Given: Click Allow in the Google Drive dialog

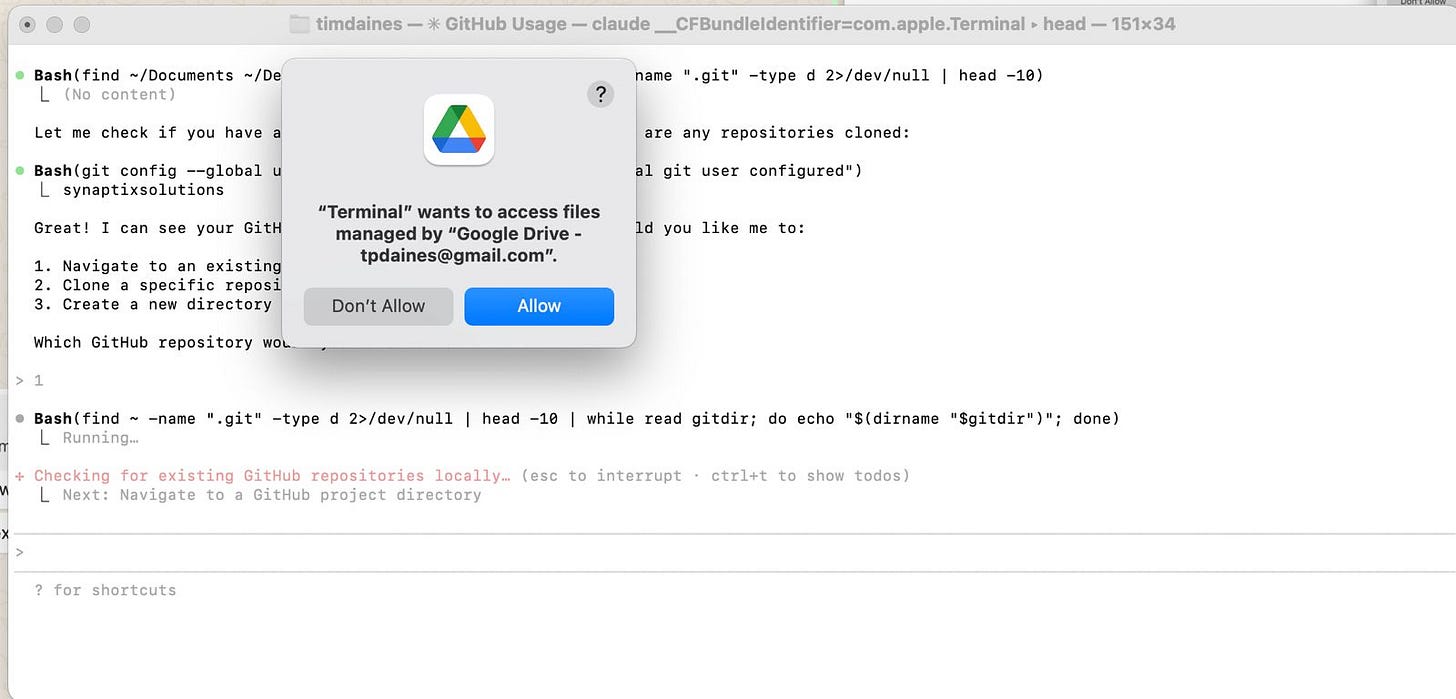Looking at the screenshot, I should point(539,306).
